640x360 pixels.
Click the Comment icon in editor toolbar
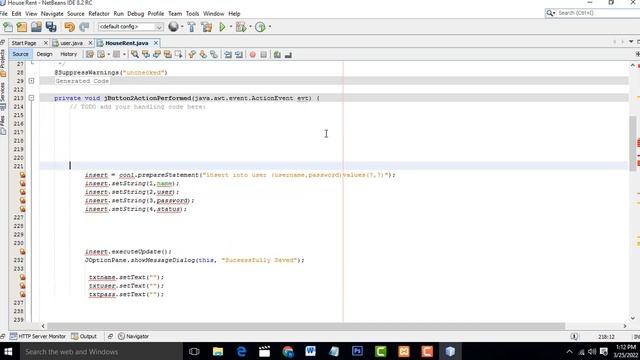[x=277, y=54]
